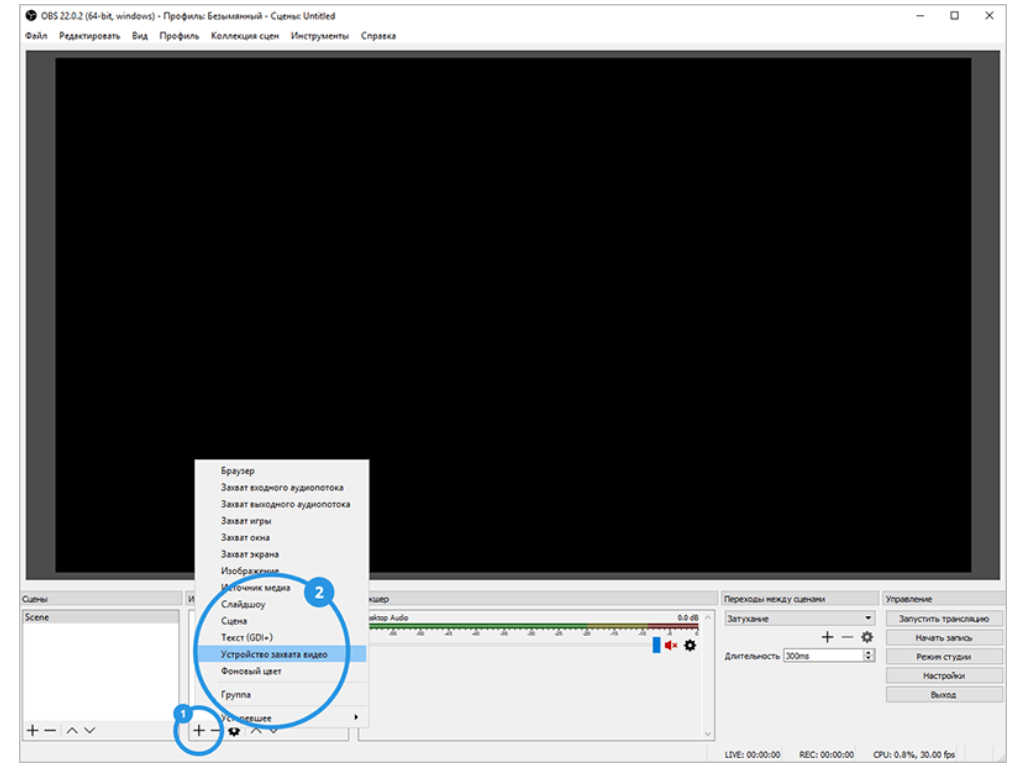This screenshot has height=773, width=1024.
Task: Increase or decrease duration with stepper arrows
Action: click(869, 655)
